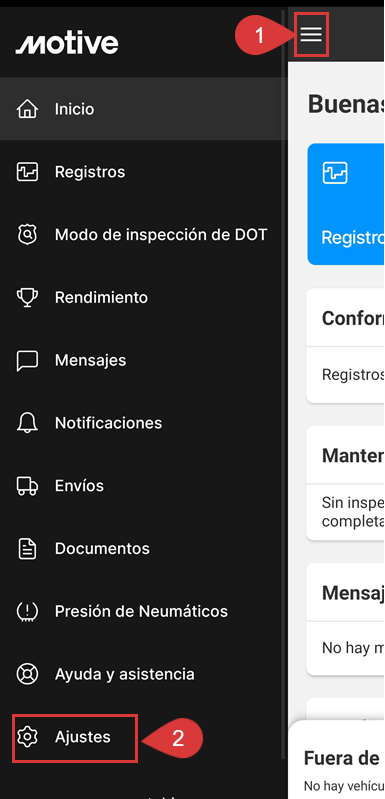Click the Registros log graph icon

point(28,172)
